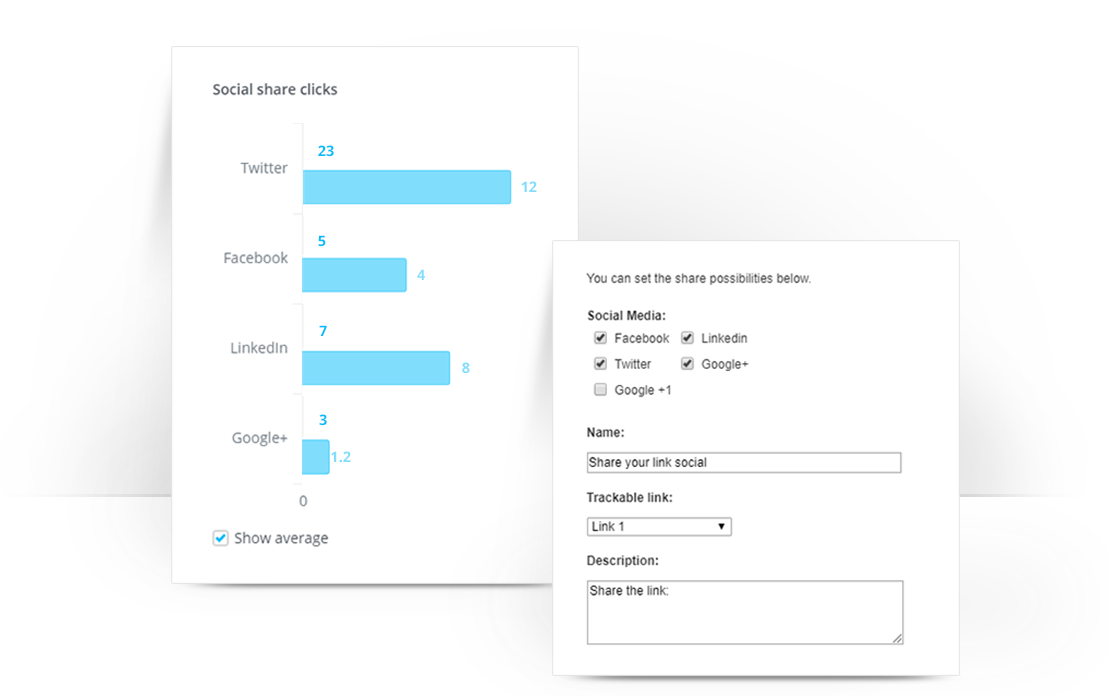Click inside the Description text area
This screenshot has height=696, width=1110.
click(745, 612)
